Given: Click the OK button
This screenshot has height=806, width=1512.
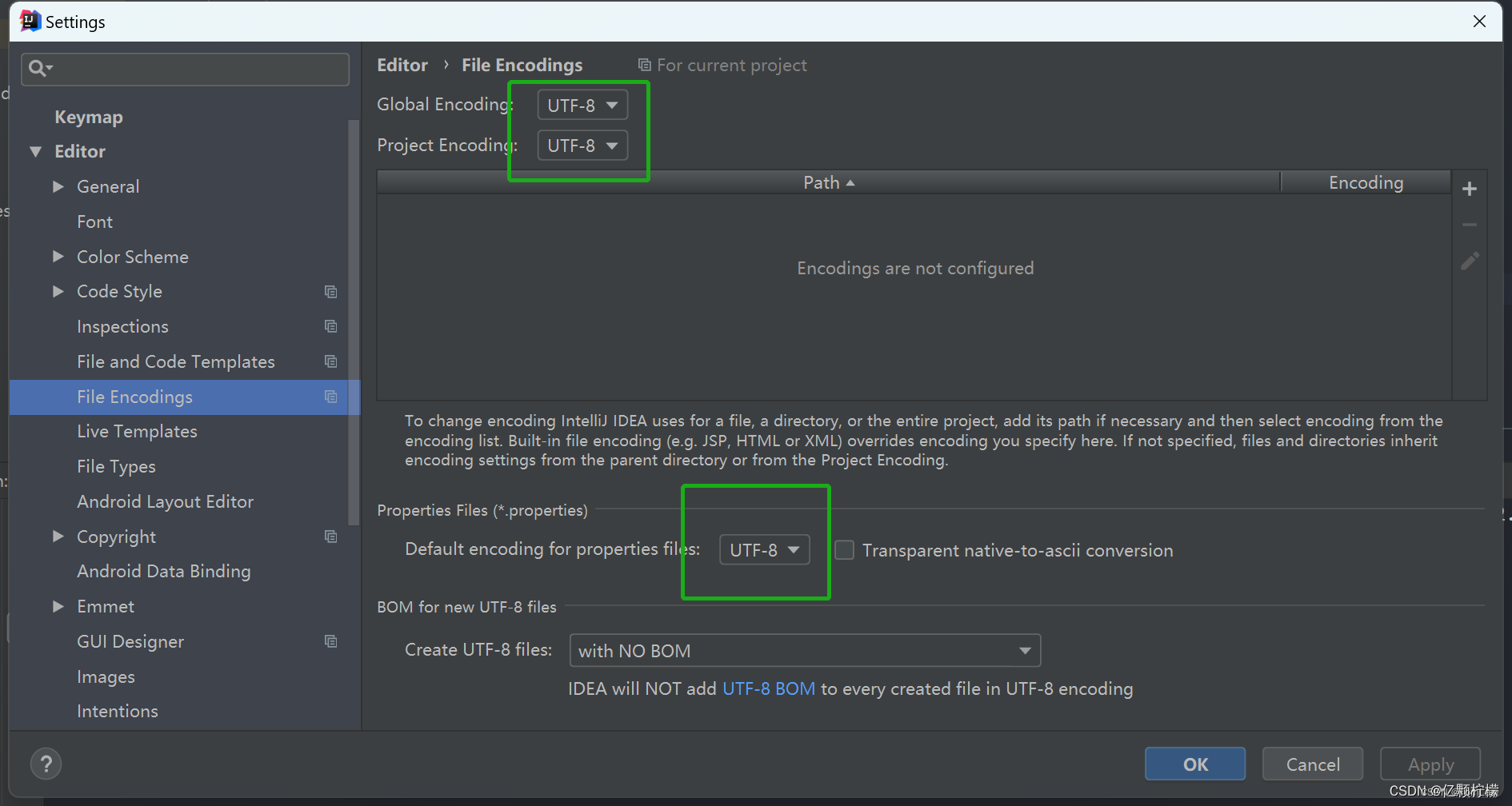Looking at the screenshot, I should (1195, 764).
